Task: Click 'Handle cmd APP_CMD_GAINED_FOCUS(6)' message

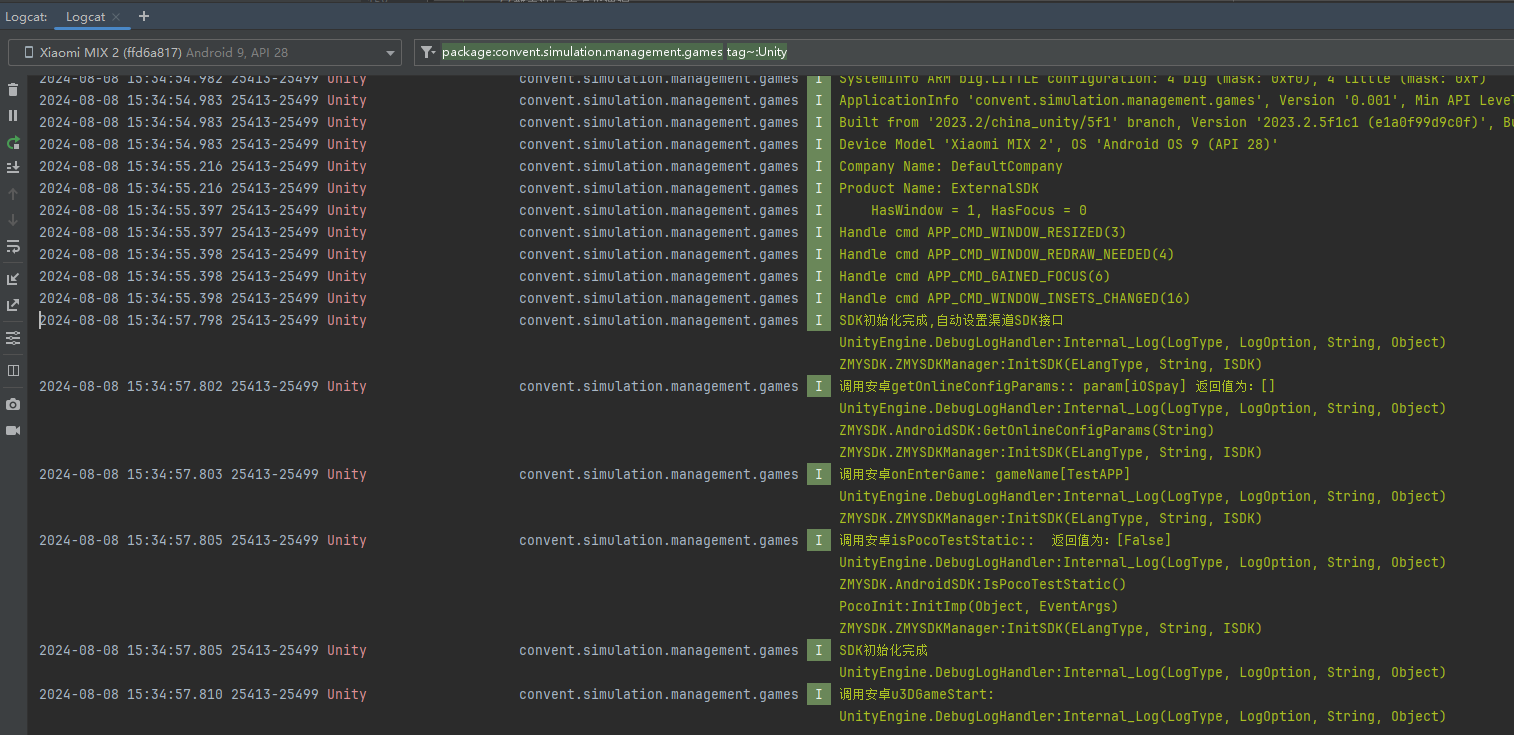Action: click(975, 276)
